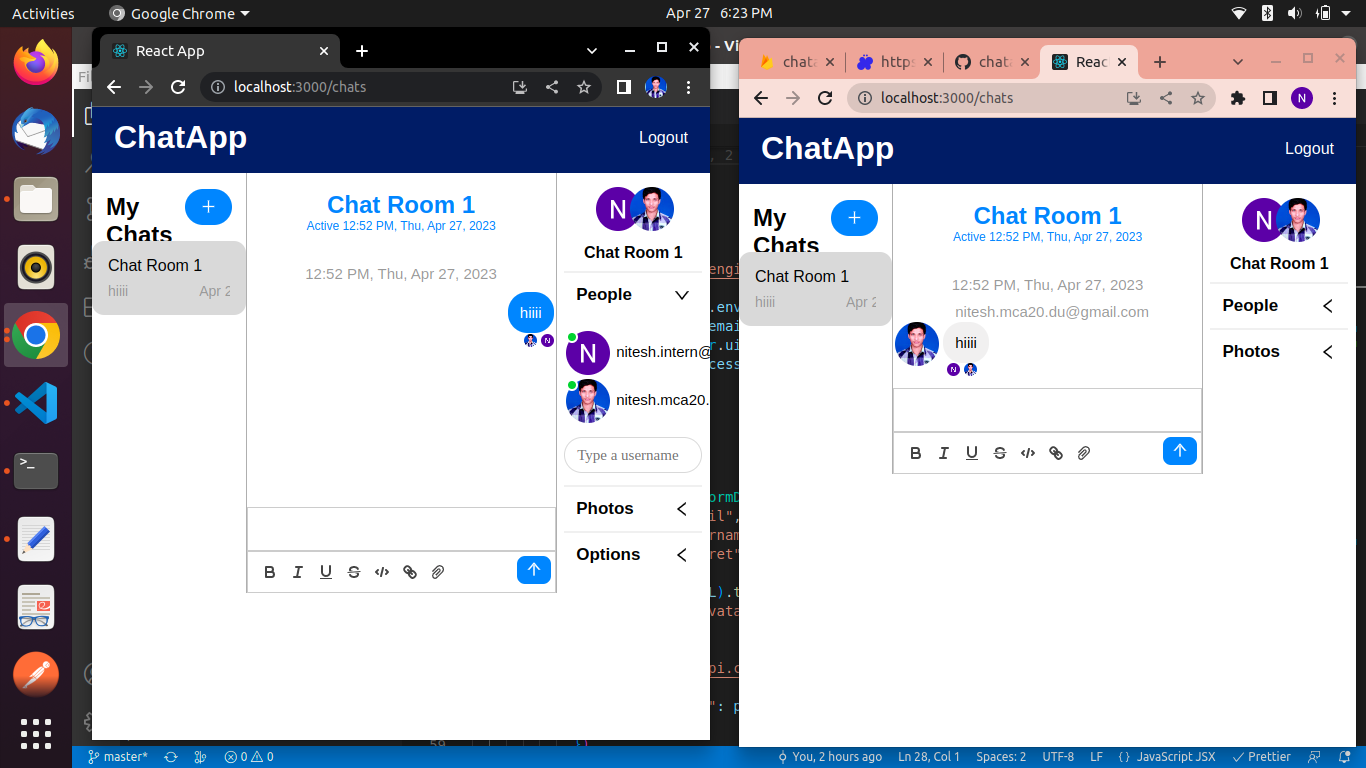This screenshot has height=768, width=1366.
Task: Click Italic icon in right window editor
Action: click(943, 453)
